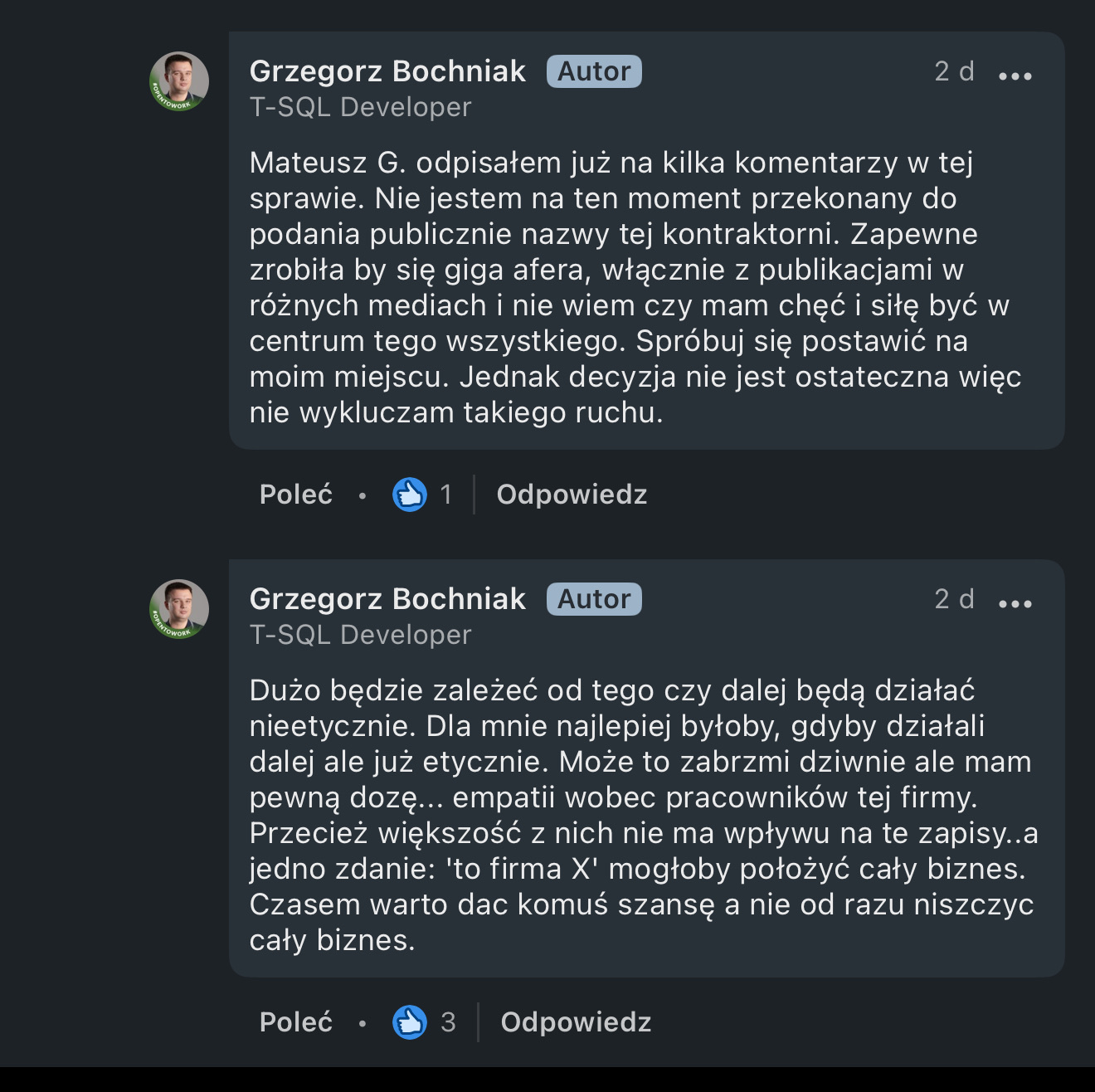This screenshot has height=1092, width=1095.
Task: Click the '2 d' timestamp on the 'Mateusz G.' comment
Action: 954,71
